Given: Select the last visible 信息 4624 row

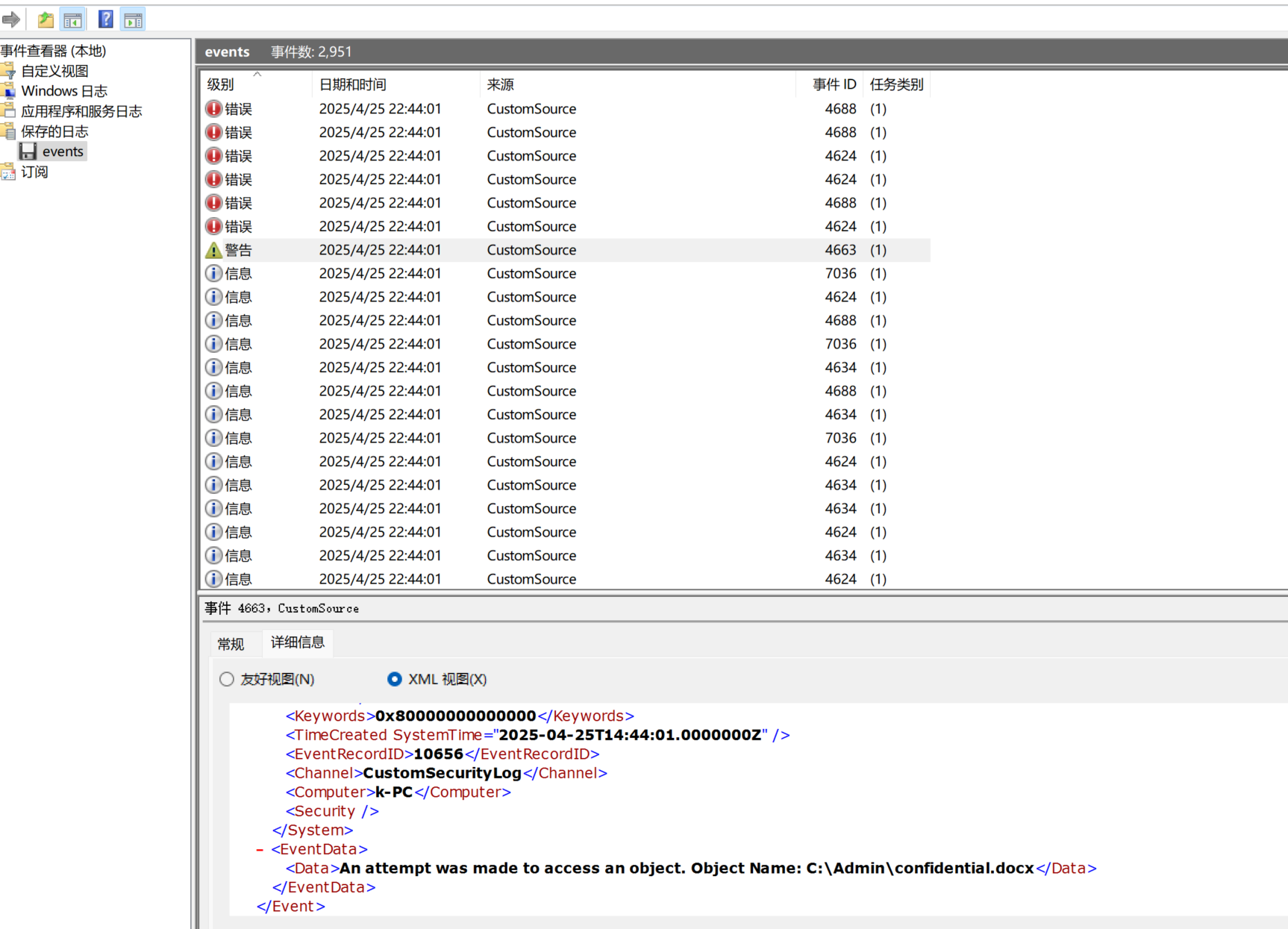Looking at the screenshot, I should tap(566, 579).
